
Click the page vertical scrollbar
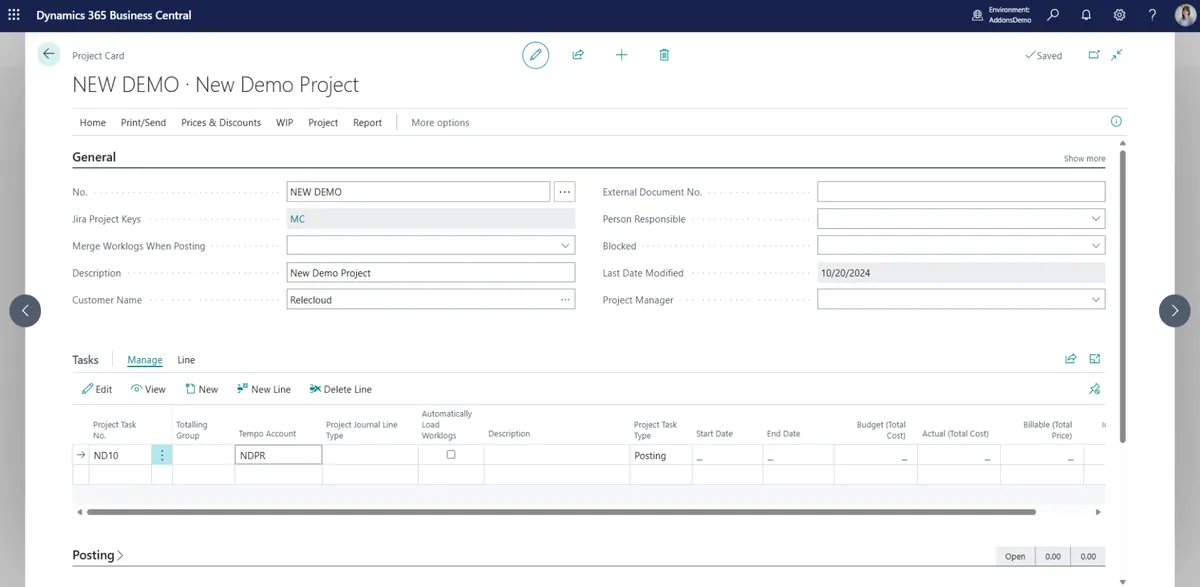click(x=1123, y=296)
